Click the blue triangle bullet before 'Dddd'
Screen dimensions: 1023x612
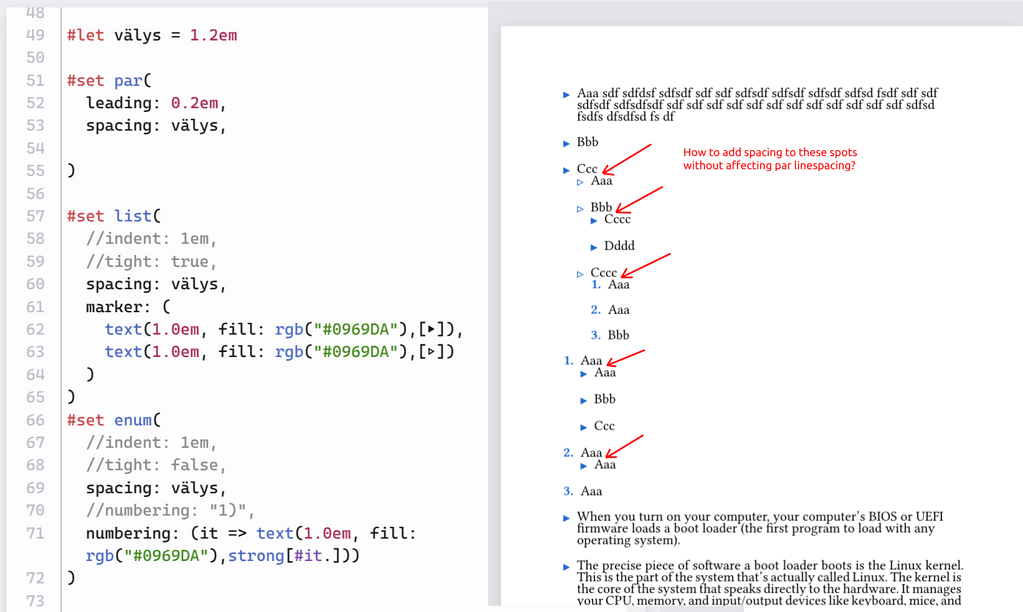(594, 245)
